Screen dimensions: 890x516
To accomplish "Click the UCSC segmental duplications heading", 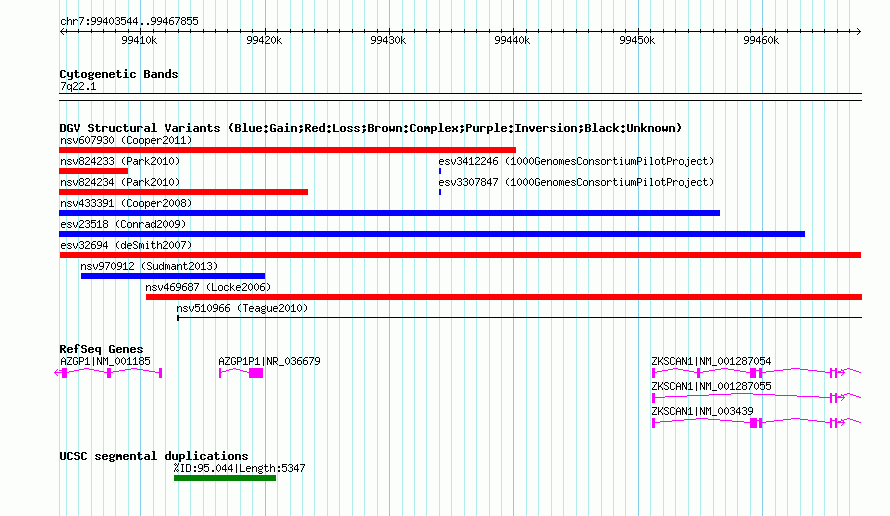I will [154, 456].
